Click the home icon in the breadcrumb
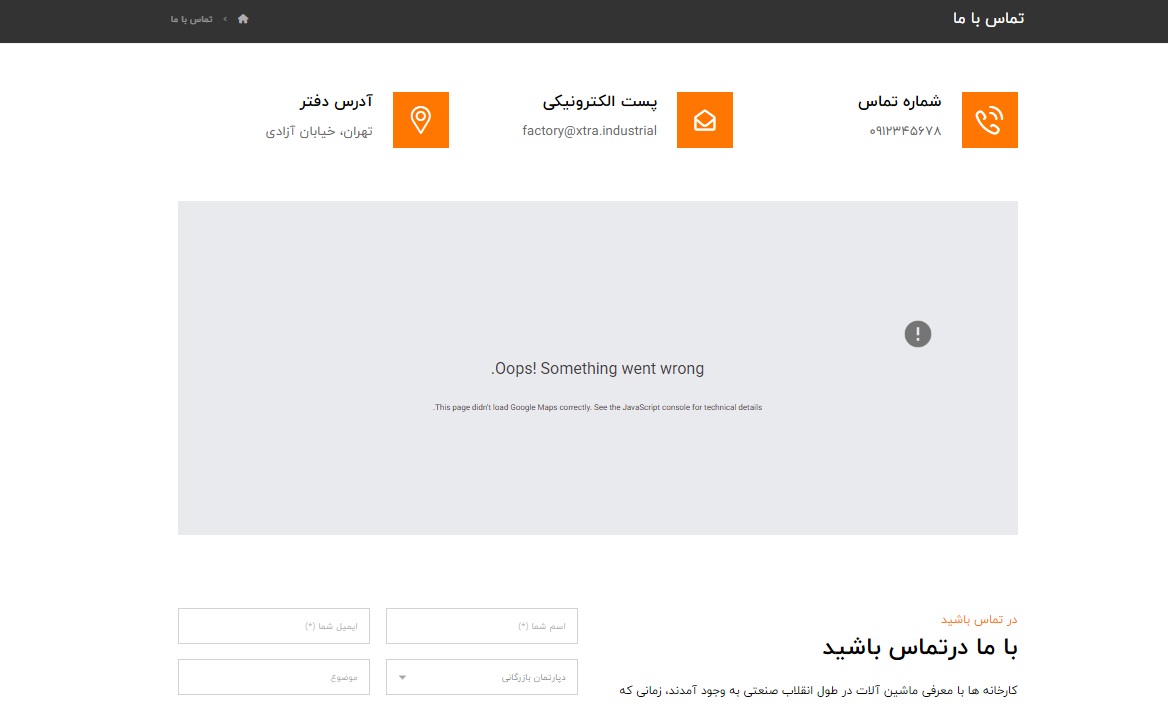Screen dimensions: 1168x704 243,19
